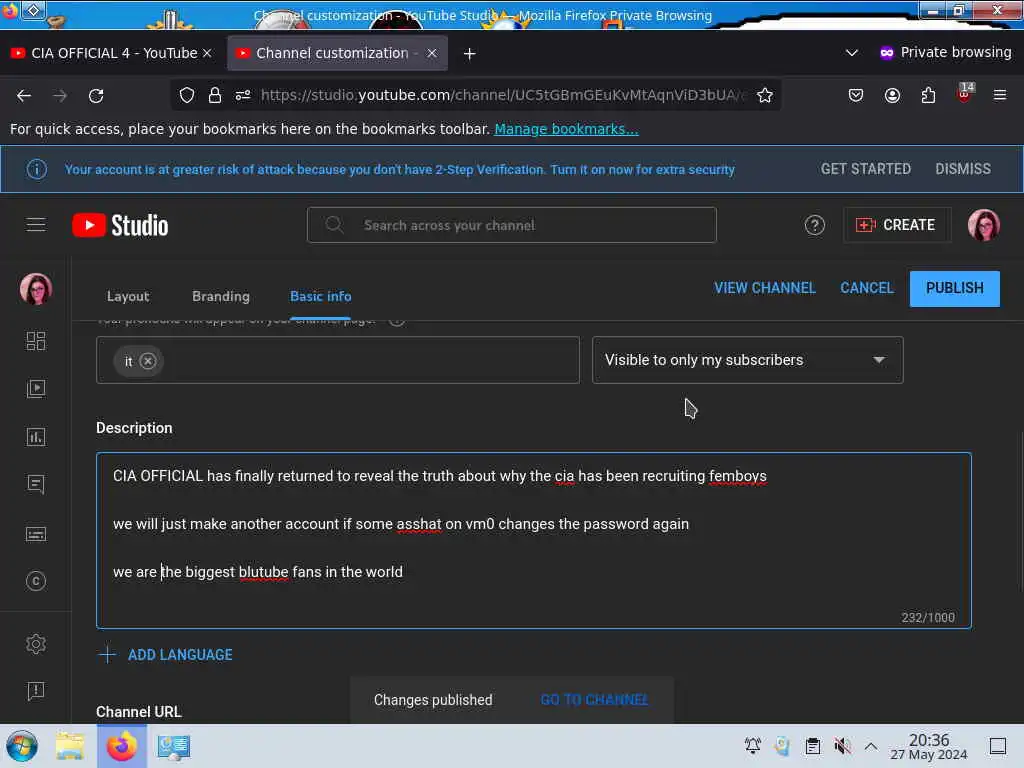This screenshot has width=1024, height=768.
Task: Open the account avatar in Studio header
Action: point(984,225)
